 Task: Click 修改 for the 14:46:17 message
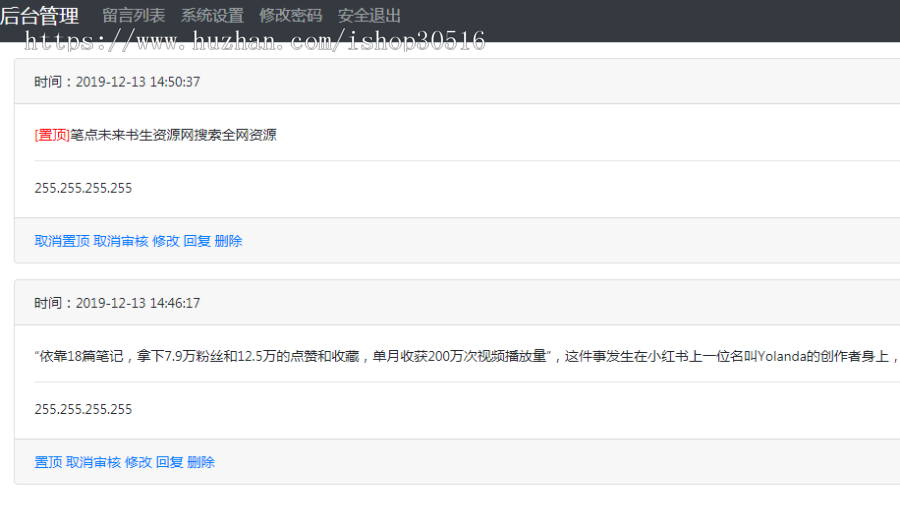coord(138,462)
